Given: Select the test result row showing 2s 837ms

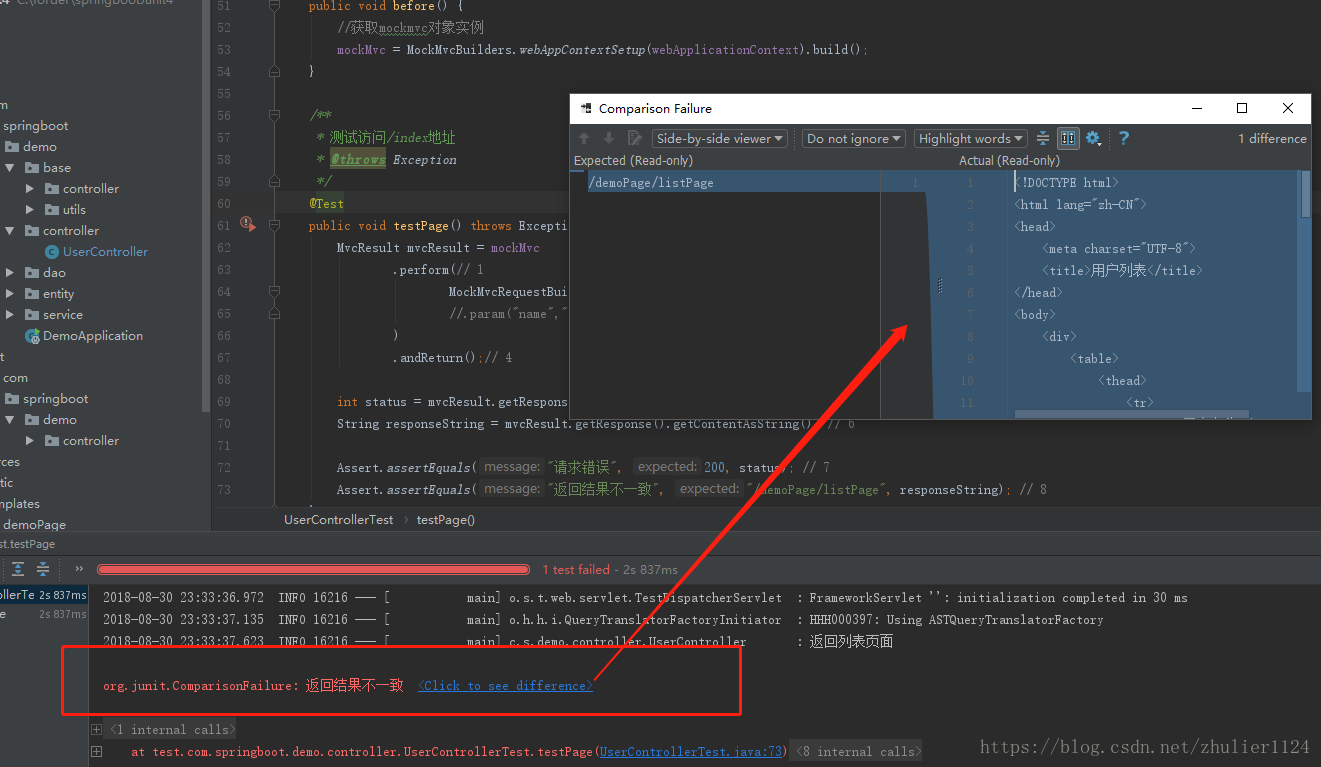Looking at the screenshot, I should (44, 595).
